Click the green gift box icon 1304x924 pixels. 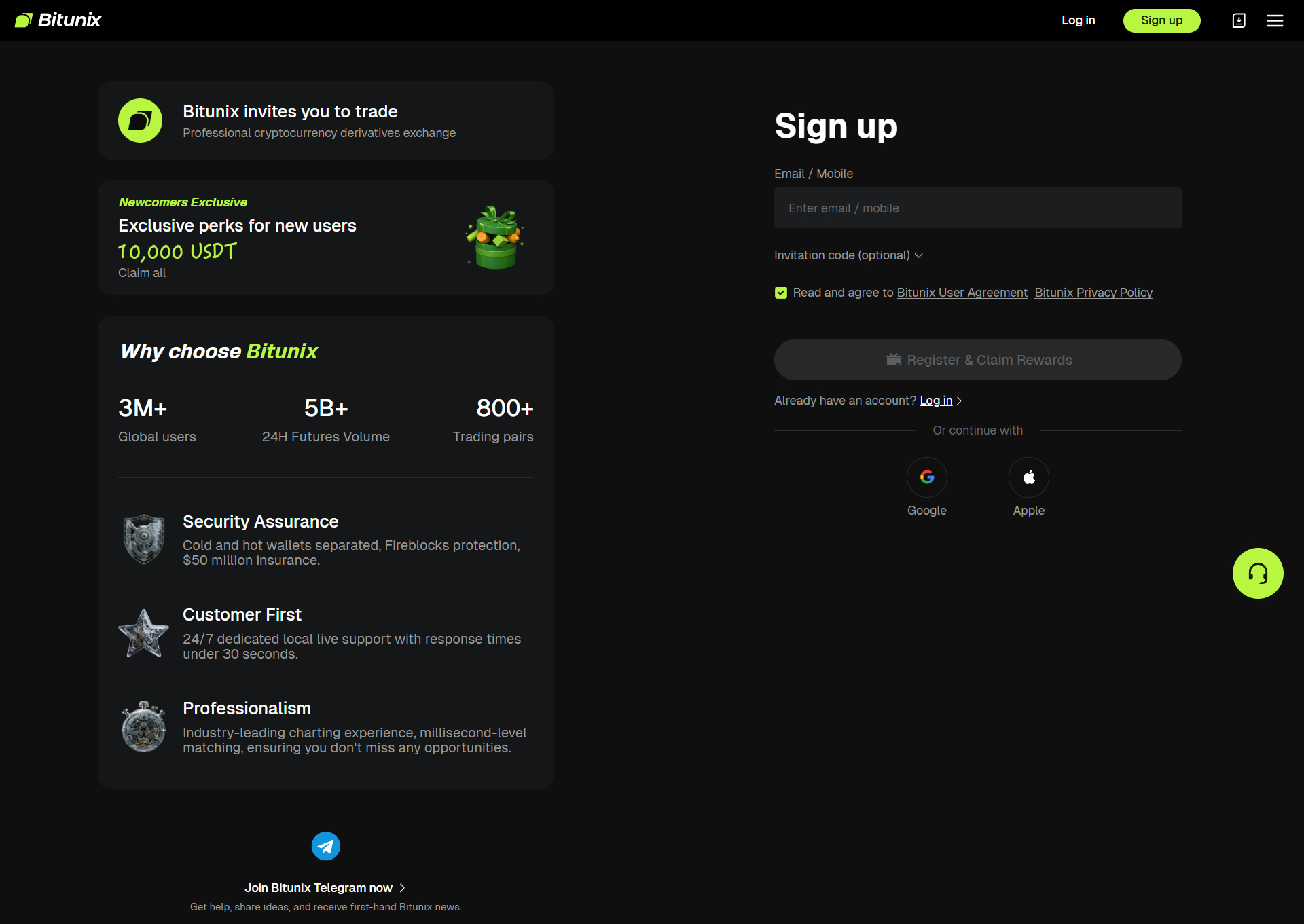pyautogui.click(x=495, y=238)
